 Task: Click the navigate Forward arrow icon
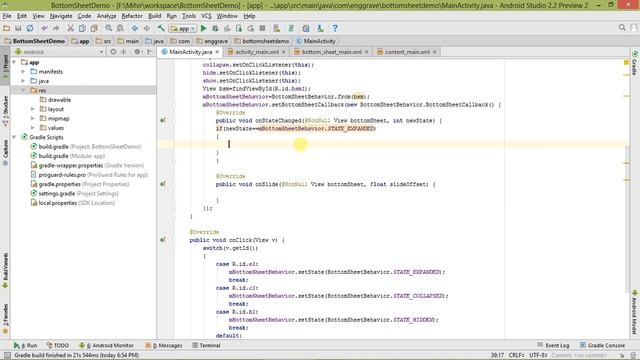point(146,29)
